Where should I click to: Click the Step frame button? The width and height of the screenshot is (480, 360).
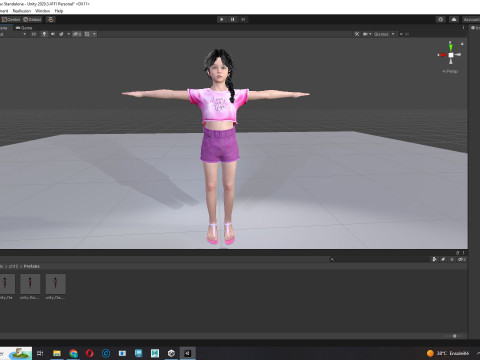tap(243, 19)
